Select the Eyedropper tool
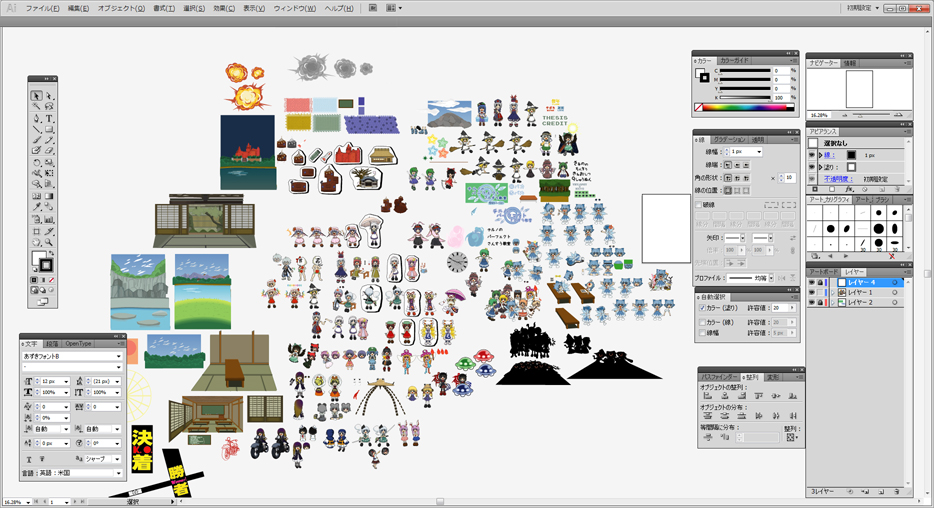The height and width of the screenshot is (508, 934). (x=36, y=207)
